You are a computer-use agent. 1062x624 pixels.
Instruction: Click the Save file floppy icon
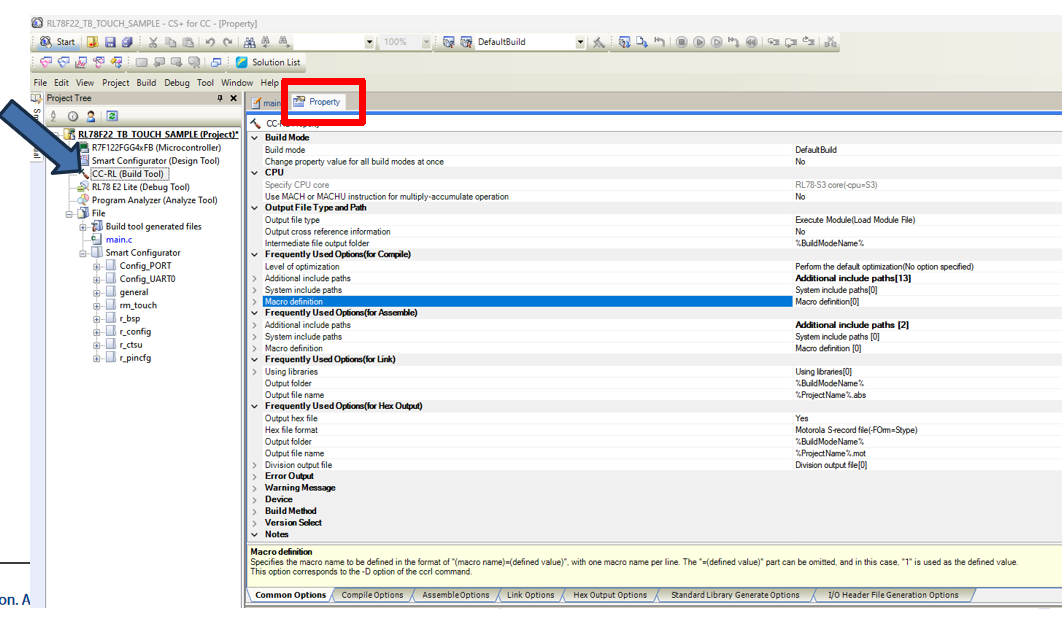point(110,42)
